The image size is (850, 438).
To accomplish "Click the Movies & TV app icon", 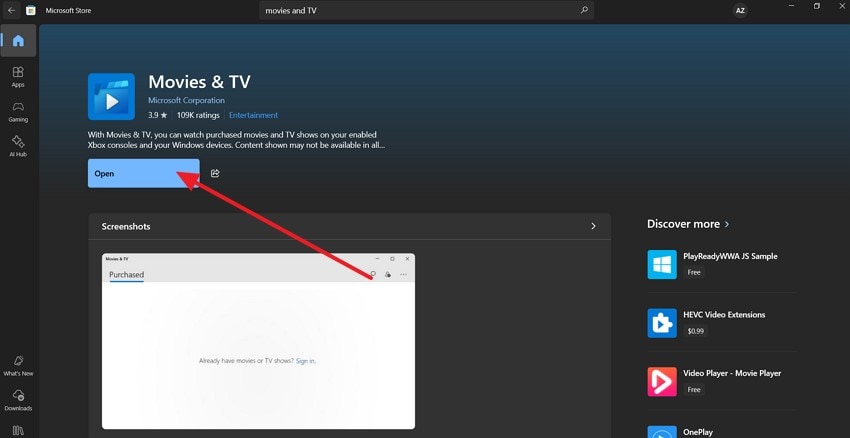I will [x=111, y=96].
